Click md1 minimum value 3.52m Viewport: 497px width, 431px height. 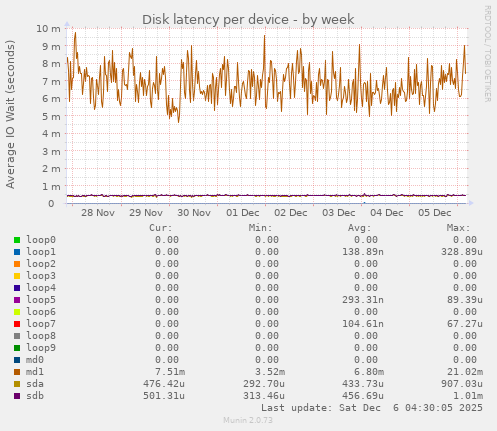(270, 372)
